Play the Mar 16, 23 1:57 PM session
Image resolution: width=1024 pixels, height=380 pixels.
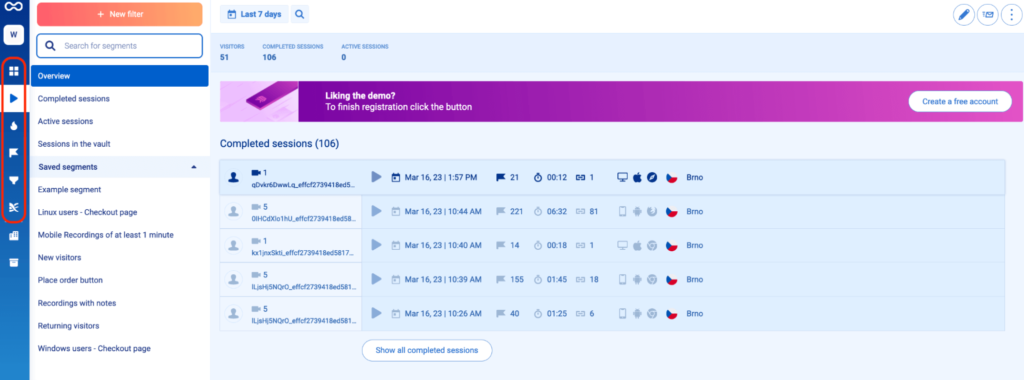(376, 177)
